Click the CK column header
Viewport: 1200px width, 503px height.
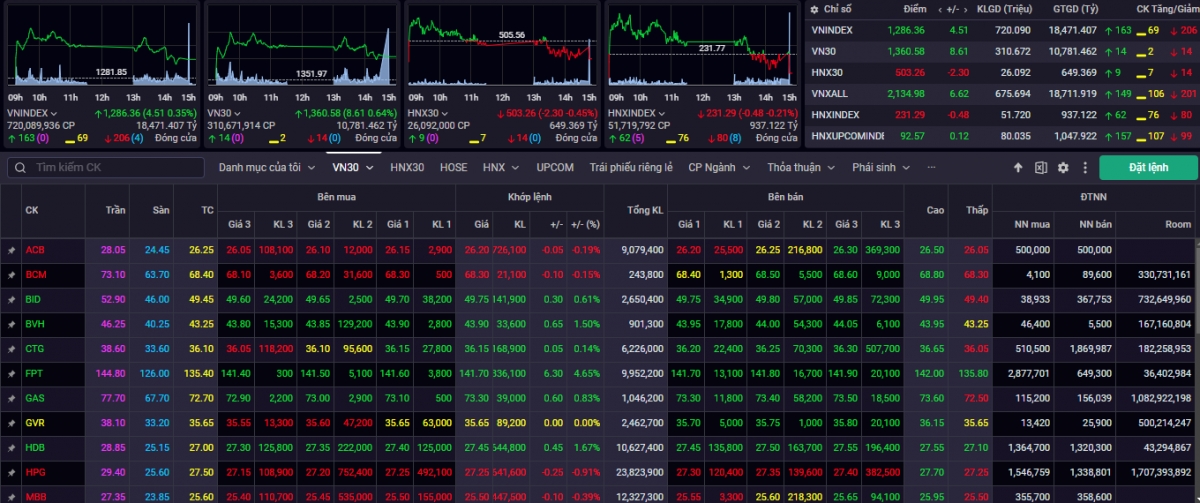pyautogui.click(x=32, y=210)
